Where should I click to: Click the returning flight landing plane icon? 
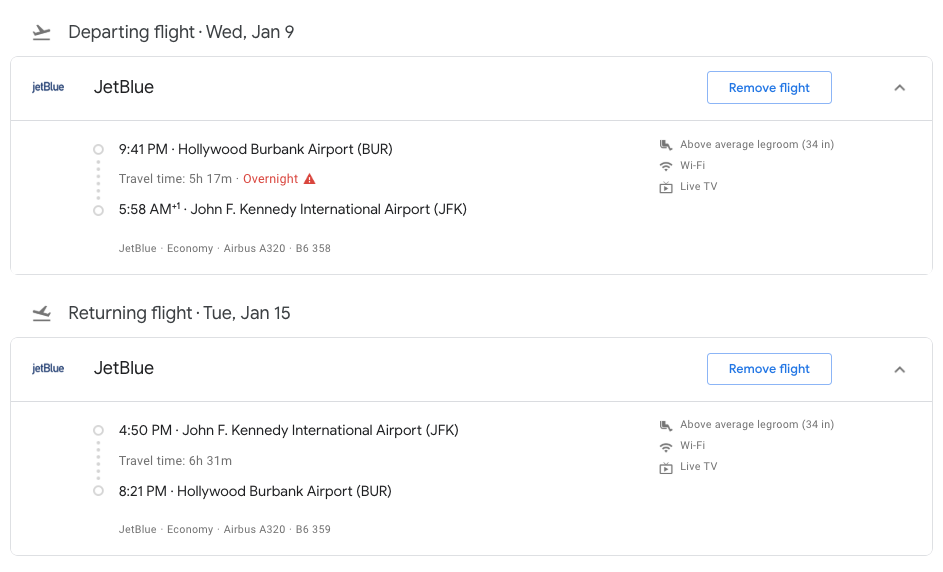[x=41, y=313]
